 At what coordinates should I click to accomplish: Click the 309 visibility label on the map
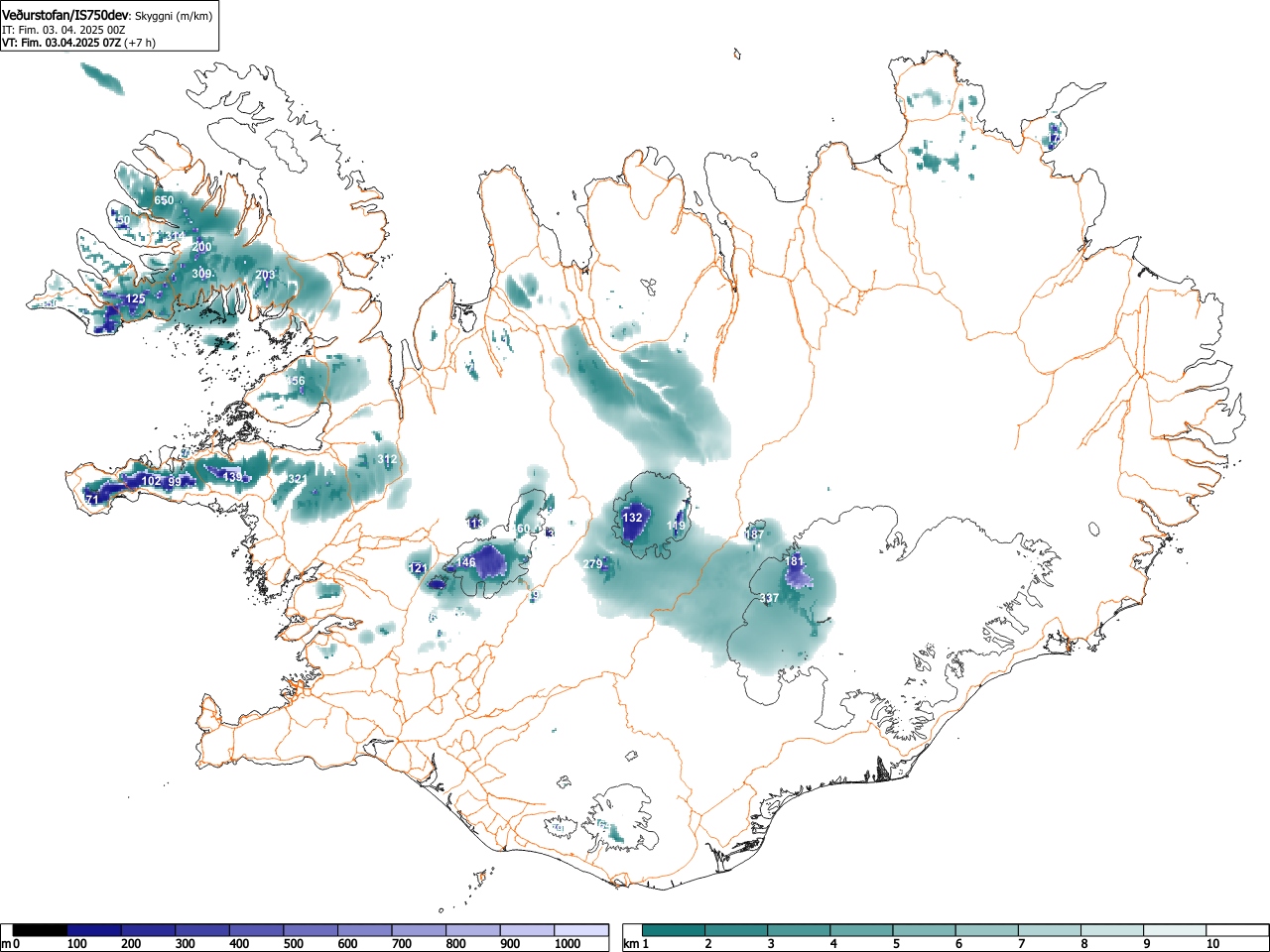click(201, 274)
